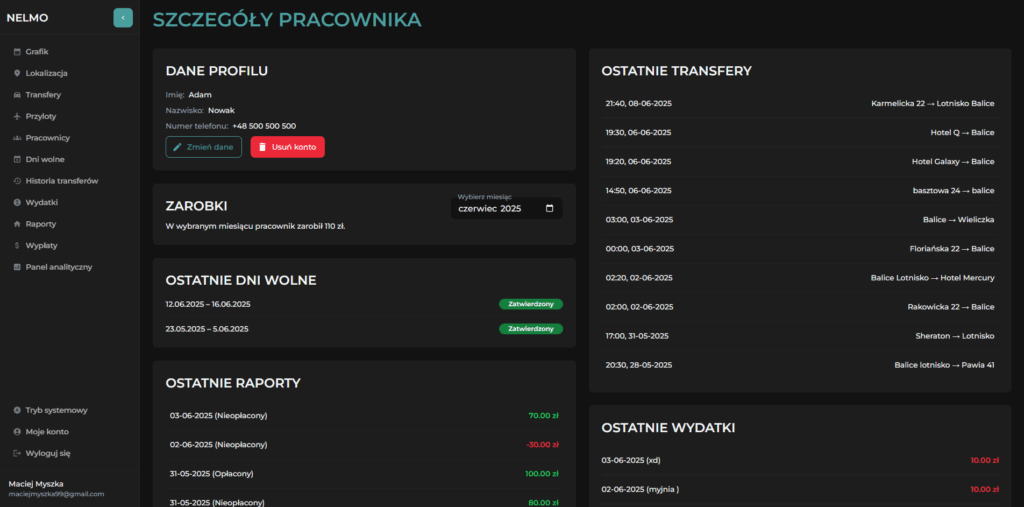Open Dni wolne menu entry

(x=69, y=159)
